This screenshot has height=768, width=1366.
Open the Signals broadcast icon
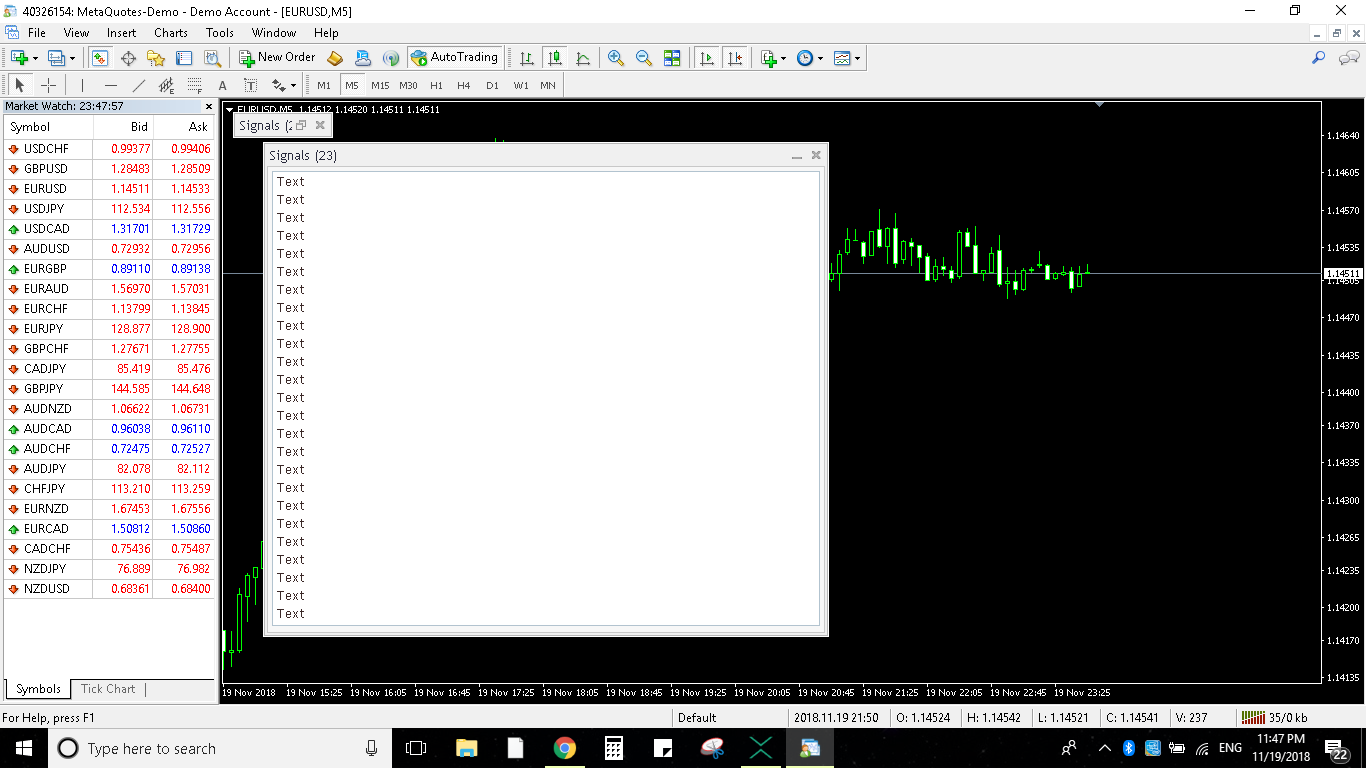click(391, 58)
